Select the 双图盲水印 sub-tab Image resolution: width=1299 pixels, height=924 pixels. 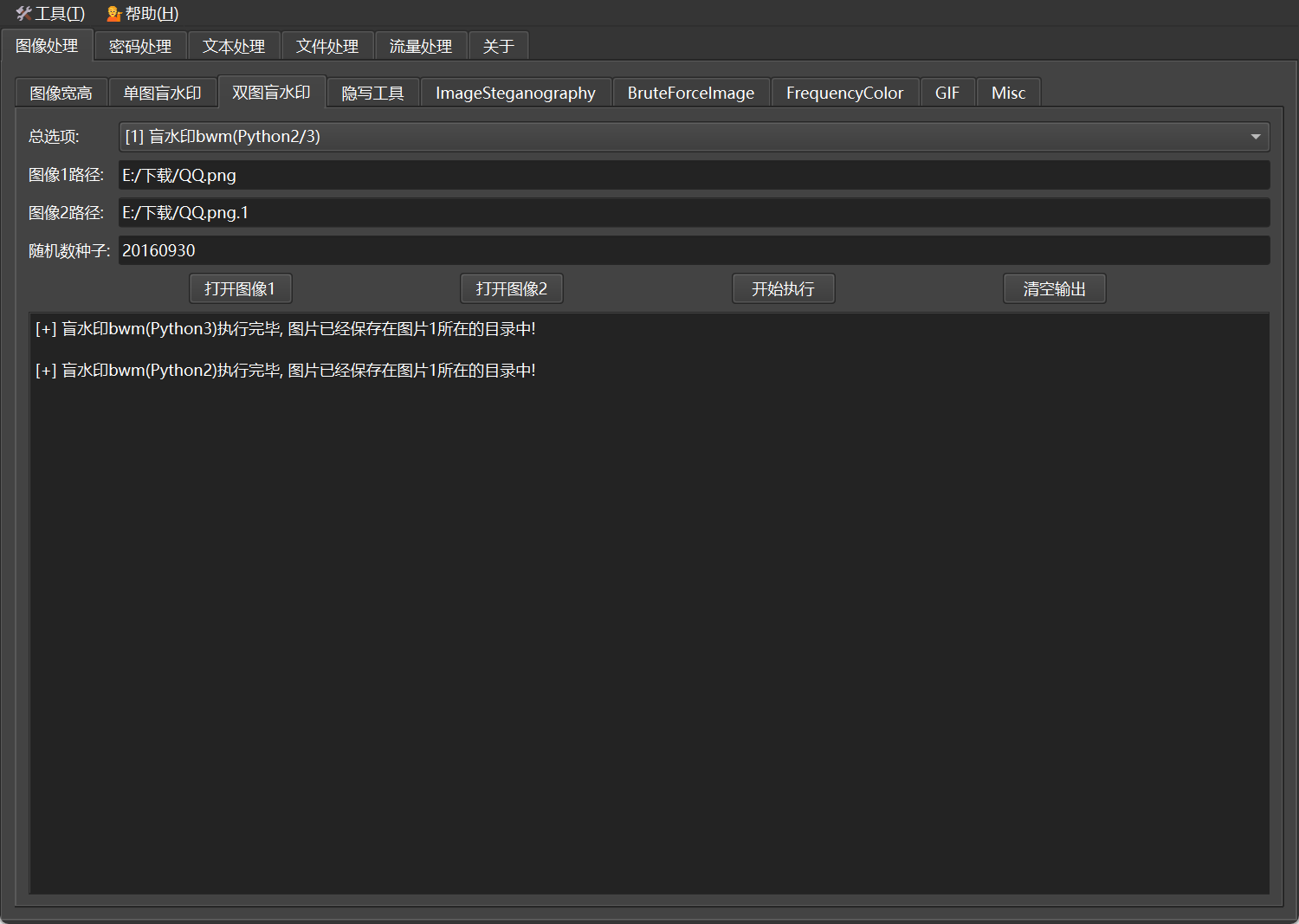(x=271, y=92)
